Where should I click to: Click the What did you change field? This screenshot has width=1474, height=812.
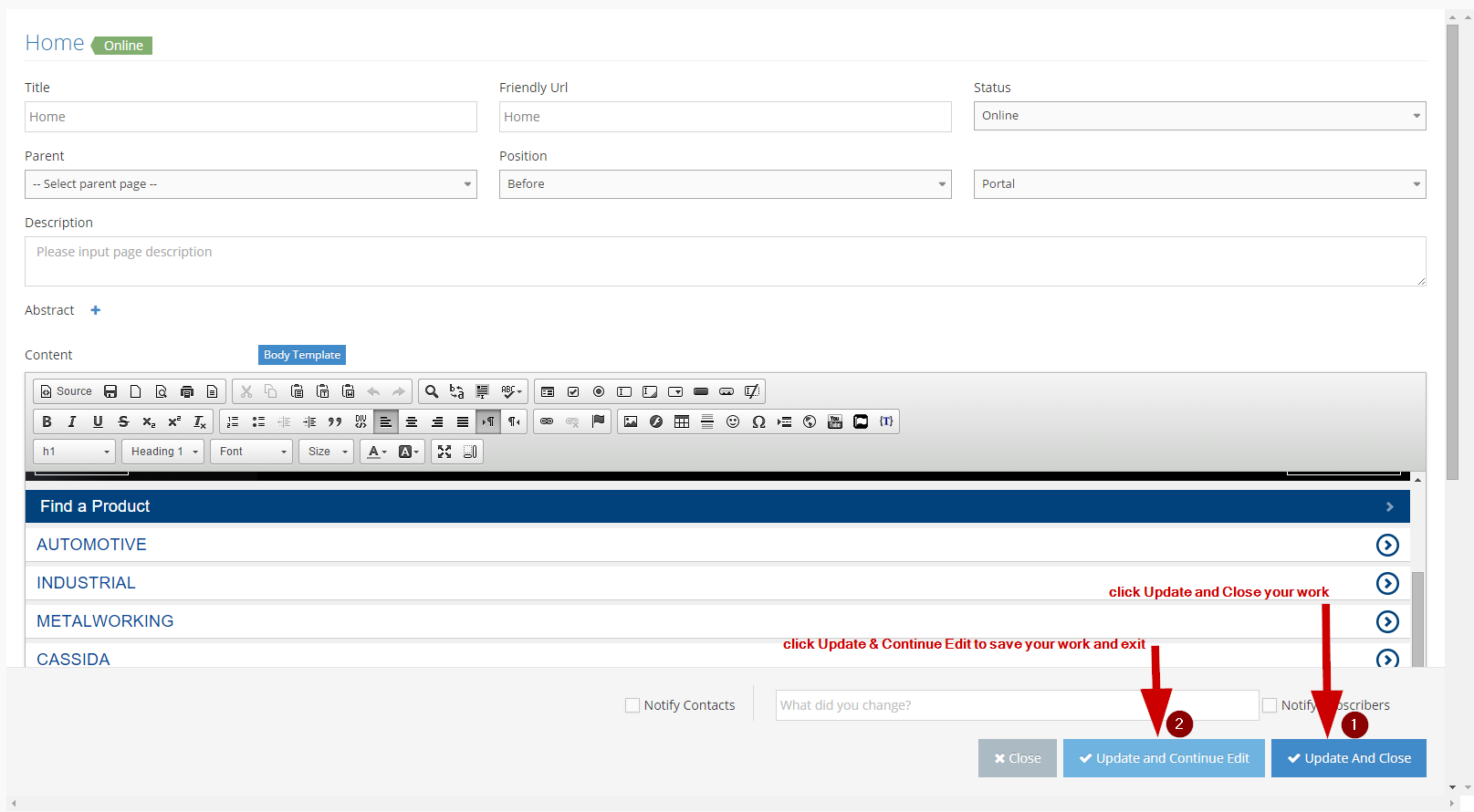[1018, 705]
